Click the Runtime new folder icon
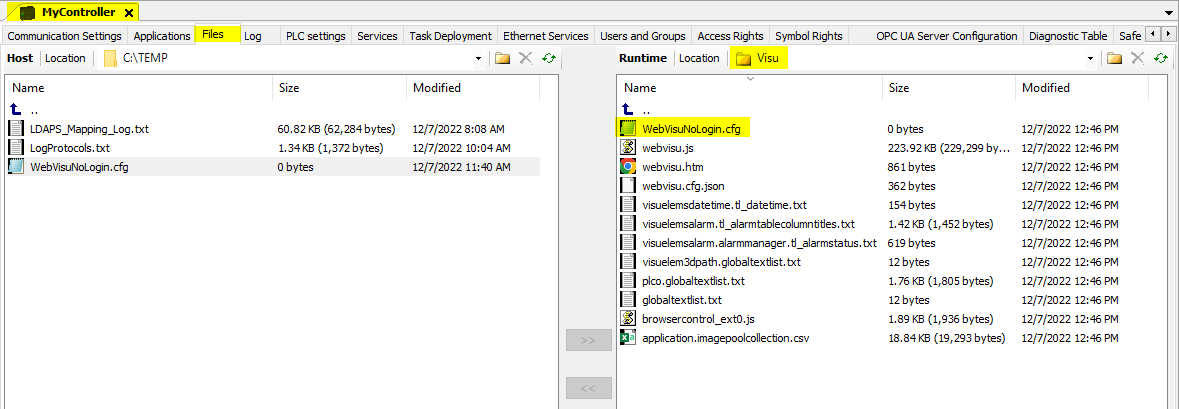 point(1114,58)
